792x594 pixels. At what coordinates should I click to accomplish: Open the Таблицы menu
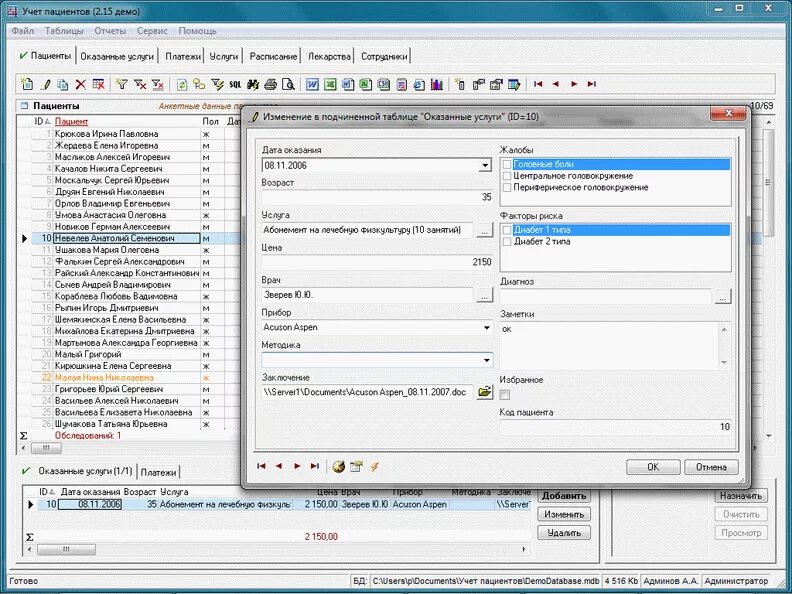tap(64, 31)
